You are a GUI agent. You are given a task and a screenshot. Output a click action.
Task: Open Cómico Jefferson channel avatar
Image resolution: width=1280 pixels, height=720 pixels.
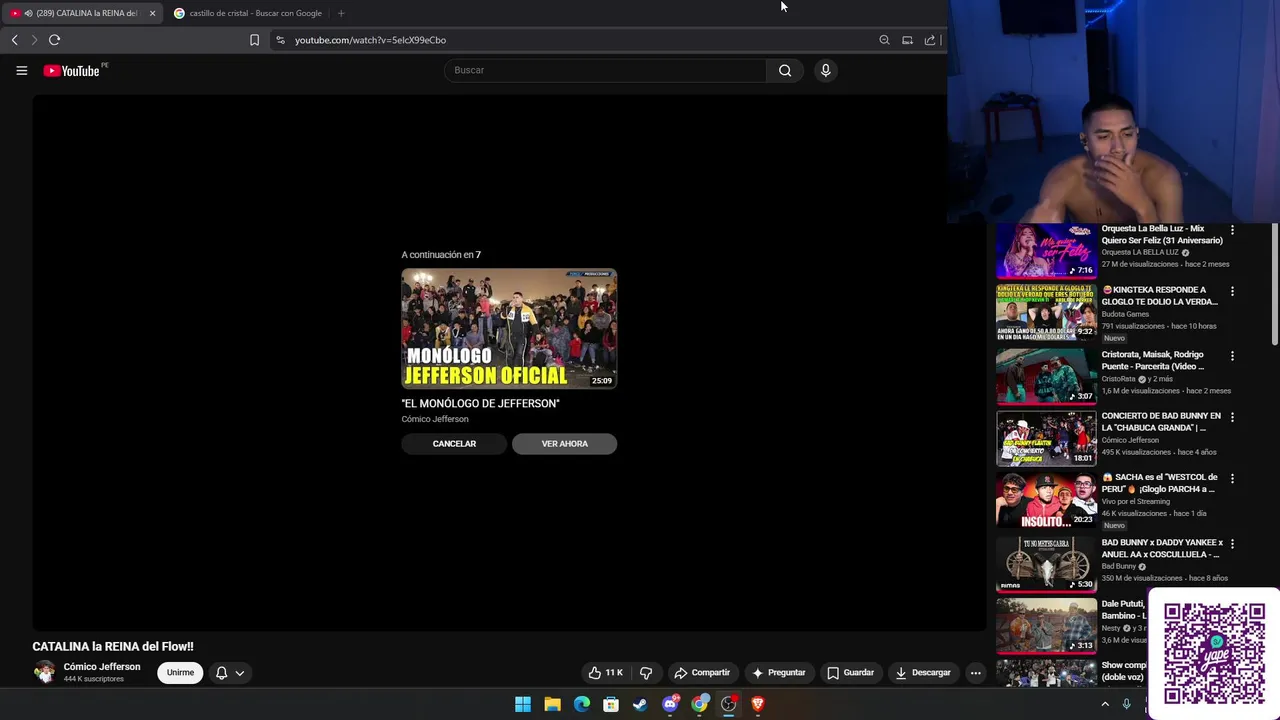tap(44, 672)
